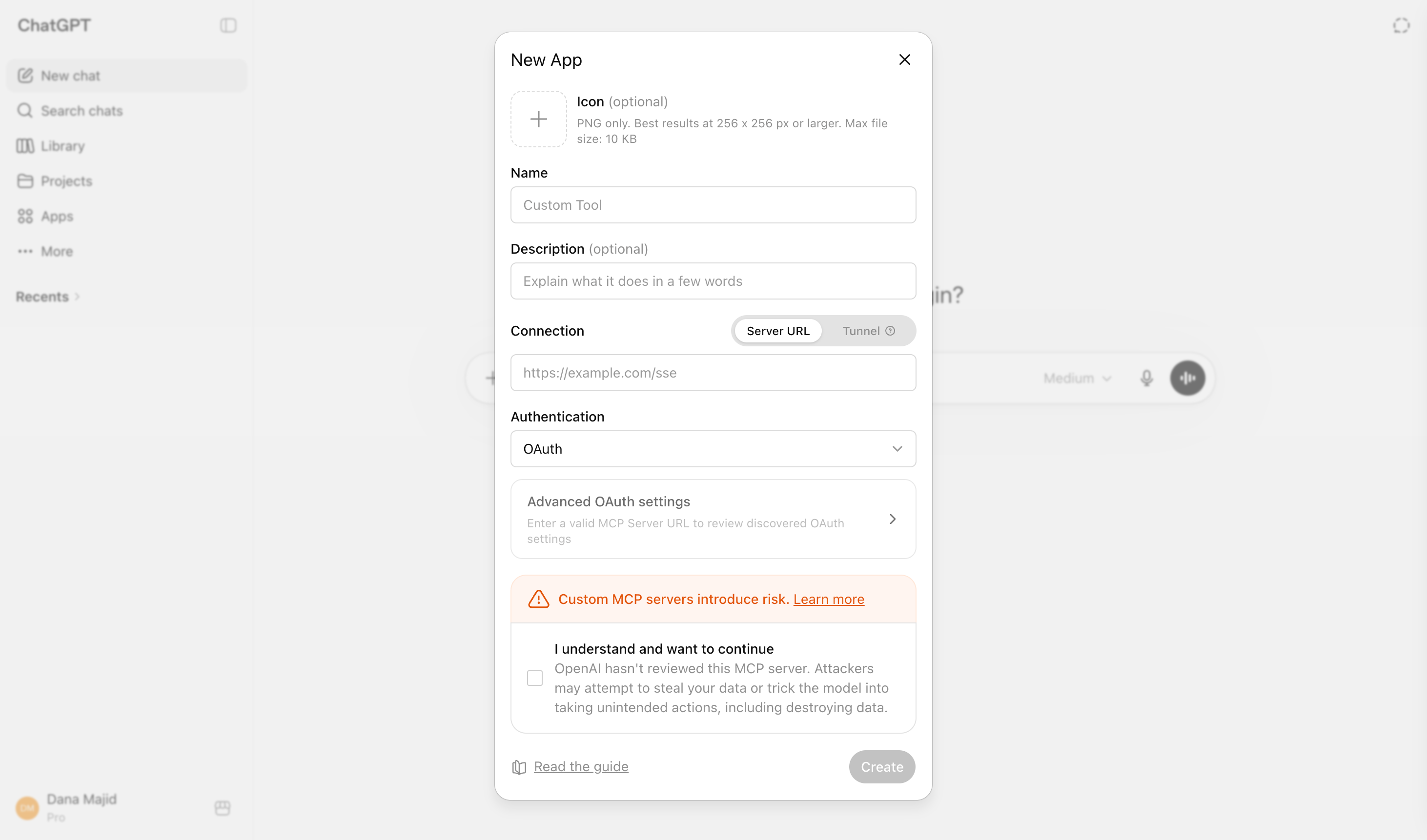Upload an app icon with plus box
The width and height of the screenshot is (1427, 840).
coord(538,119)
